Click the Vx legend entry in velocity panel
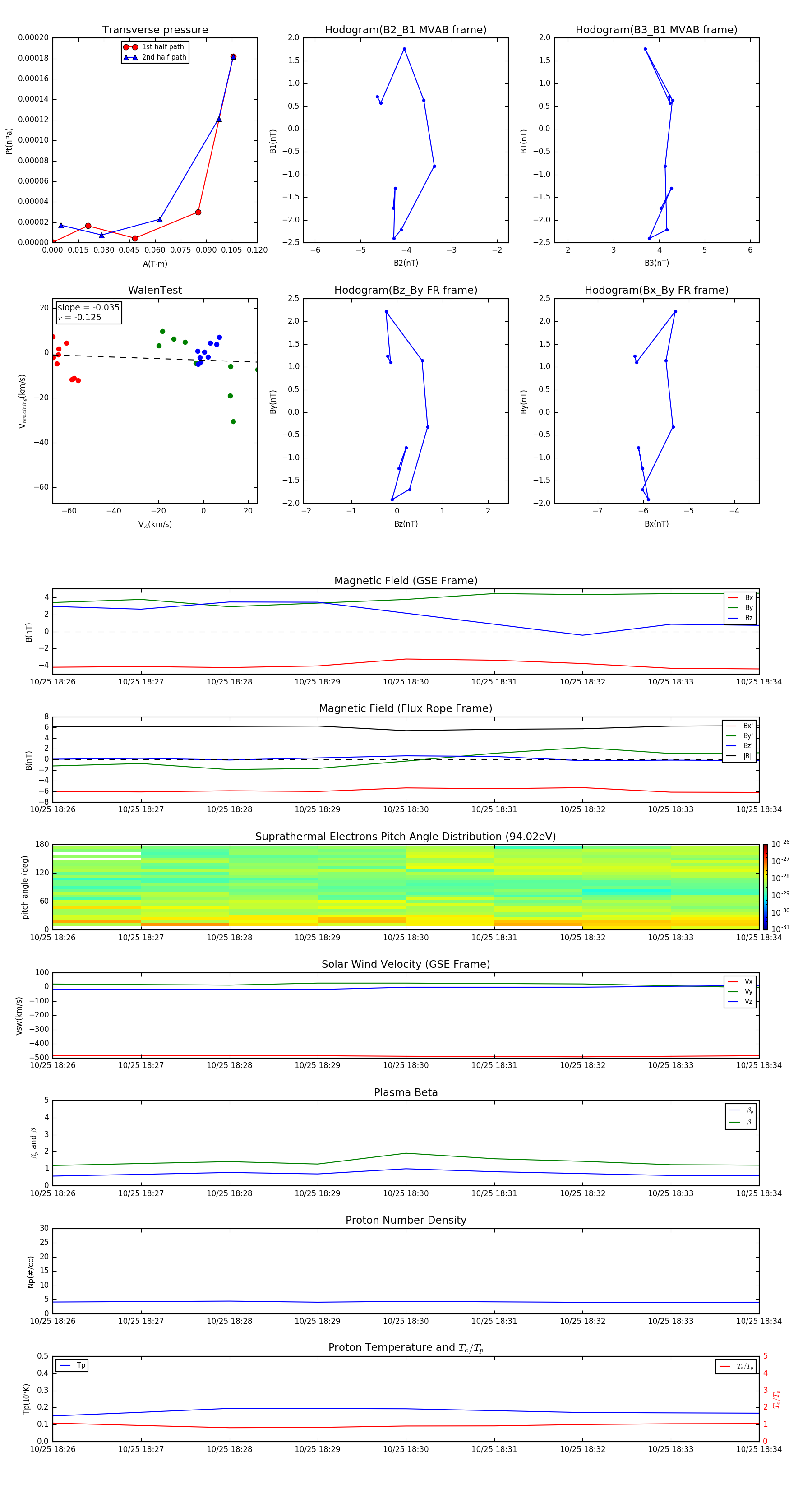812x1489 pixels. [740, 982]
